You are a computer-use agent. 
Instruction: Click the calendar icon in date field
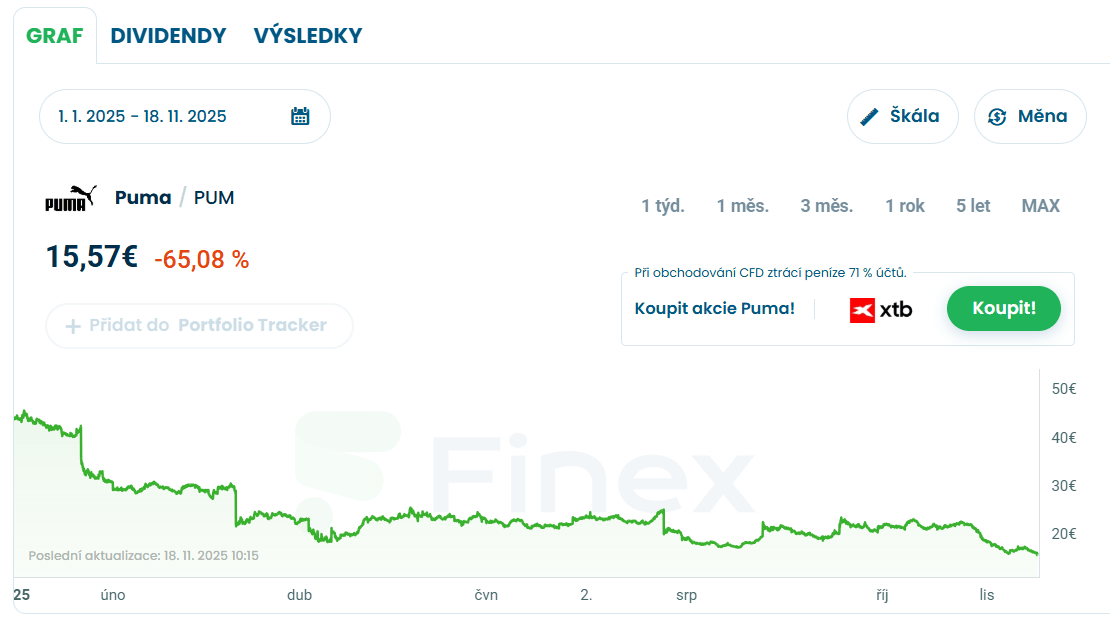coord(300,116)
